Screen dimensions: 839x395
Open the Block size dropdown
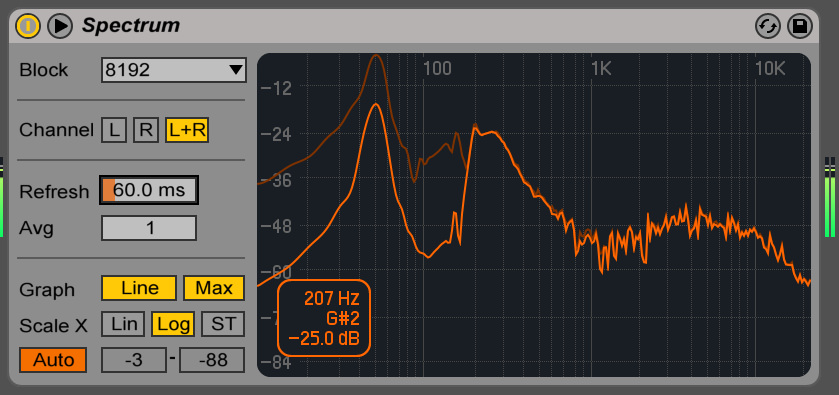[x=174, y=70]
